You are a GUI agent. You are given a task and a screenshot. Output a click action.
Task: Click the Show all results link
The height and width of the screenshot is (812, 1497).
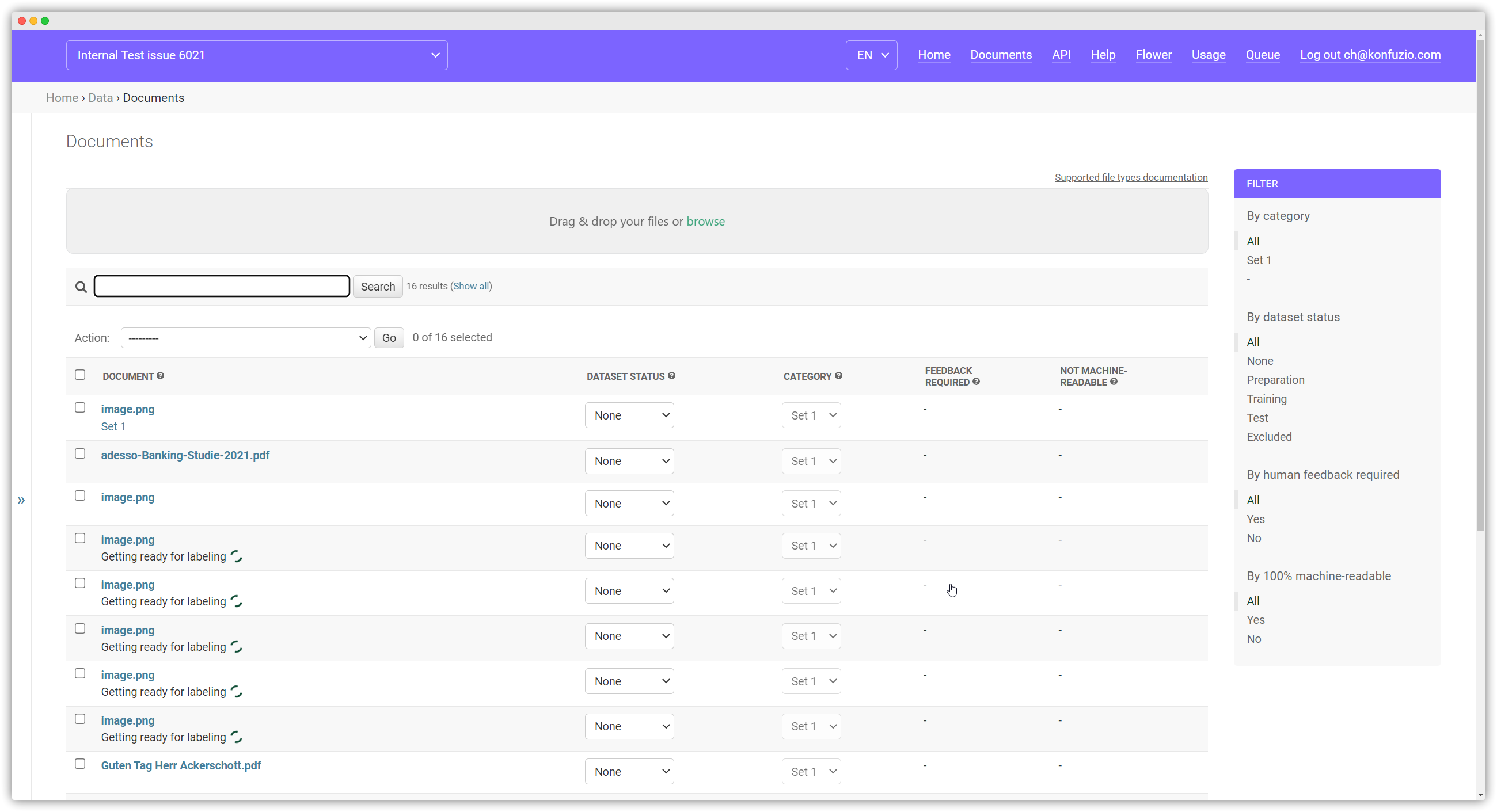tap(471, 287)
